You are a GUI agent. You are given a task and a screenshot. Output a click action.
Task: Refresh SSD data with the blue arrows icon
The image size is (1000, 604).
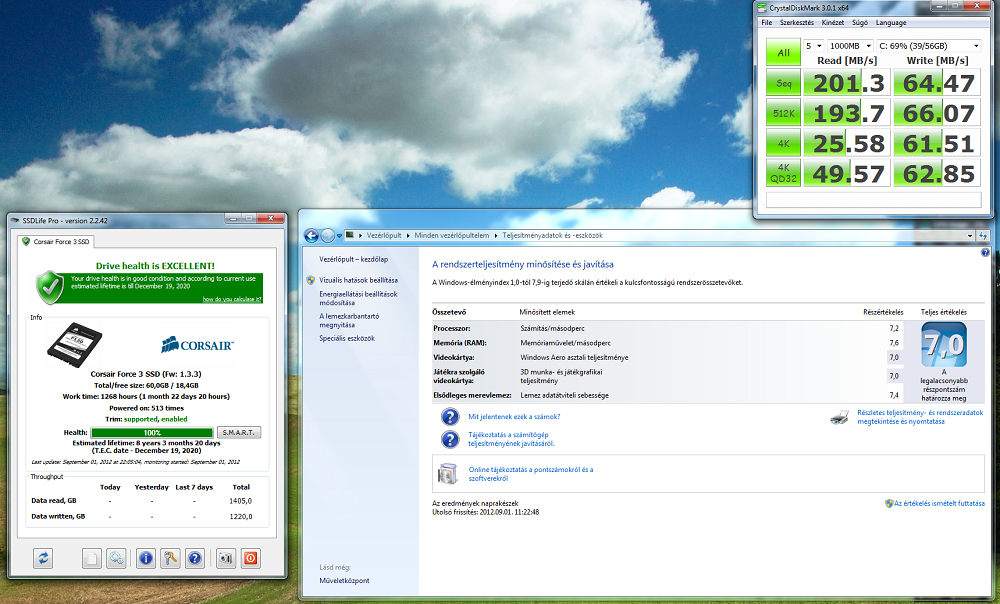43,559
